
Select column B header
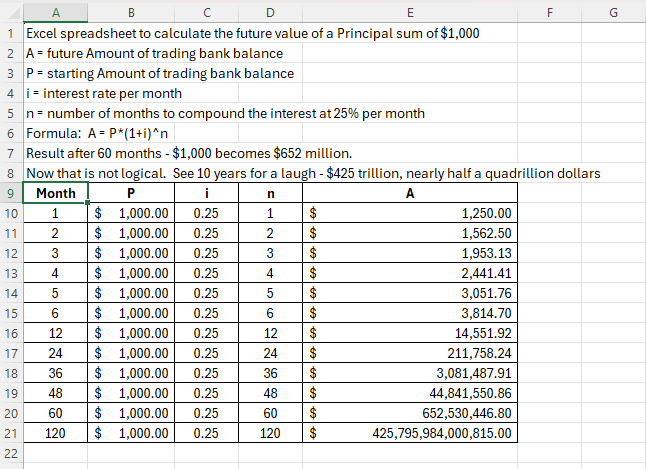click(x=131, y=13)
